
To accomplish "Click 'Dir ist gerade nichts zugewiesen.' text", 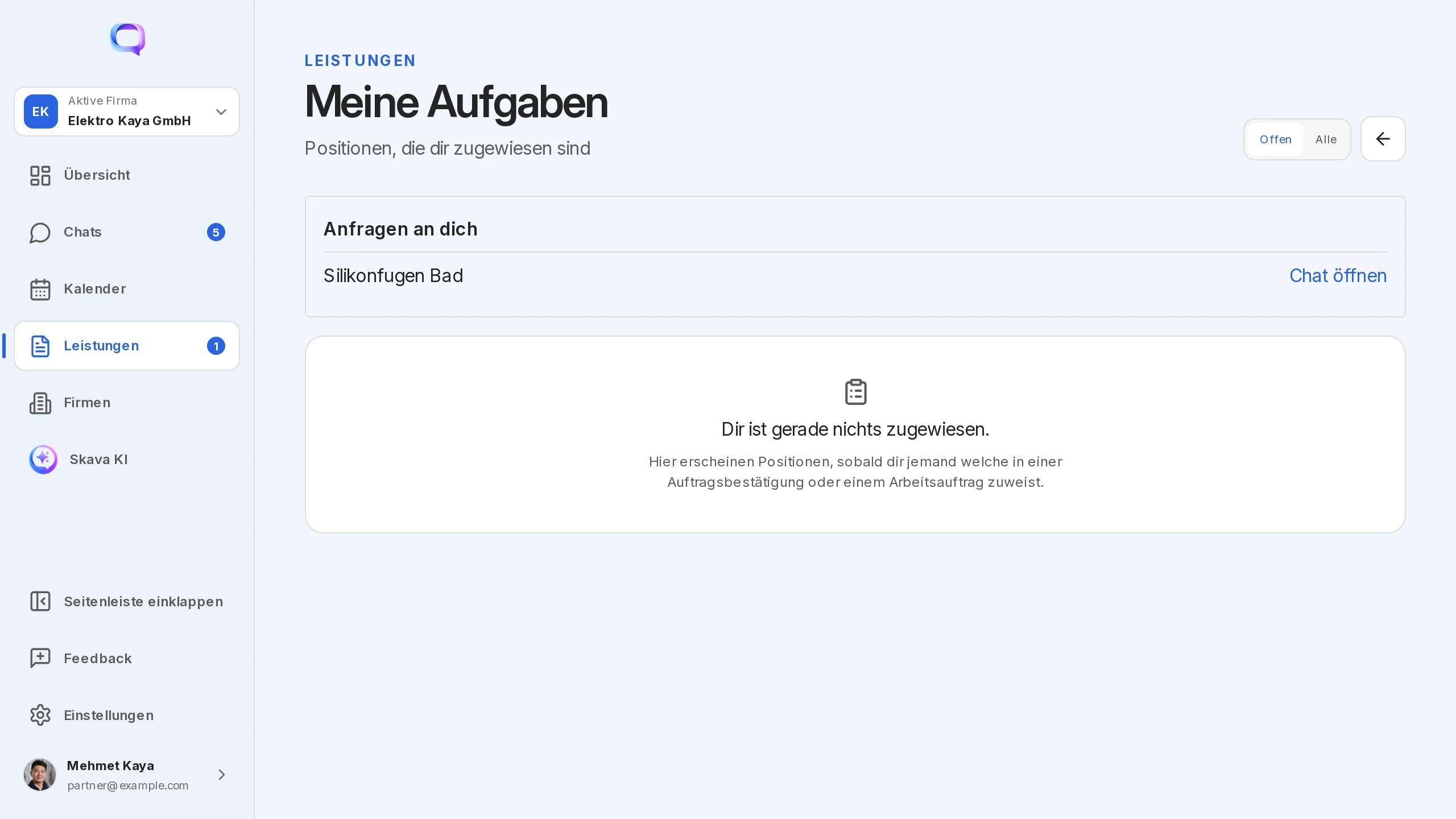I will (x=855, y=429).
